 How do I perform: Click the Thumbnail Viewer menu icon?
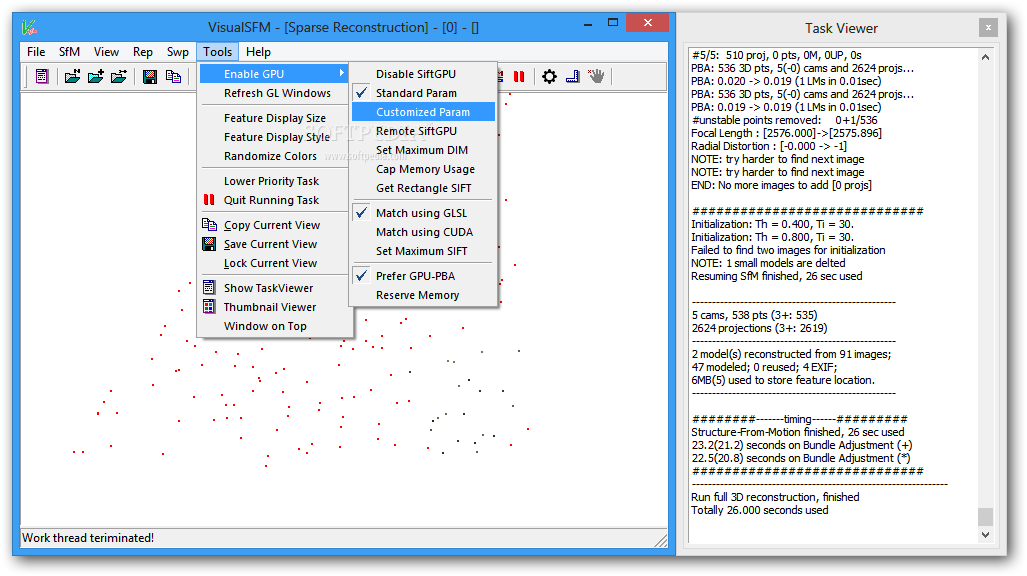(x=209, y=306)
